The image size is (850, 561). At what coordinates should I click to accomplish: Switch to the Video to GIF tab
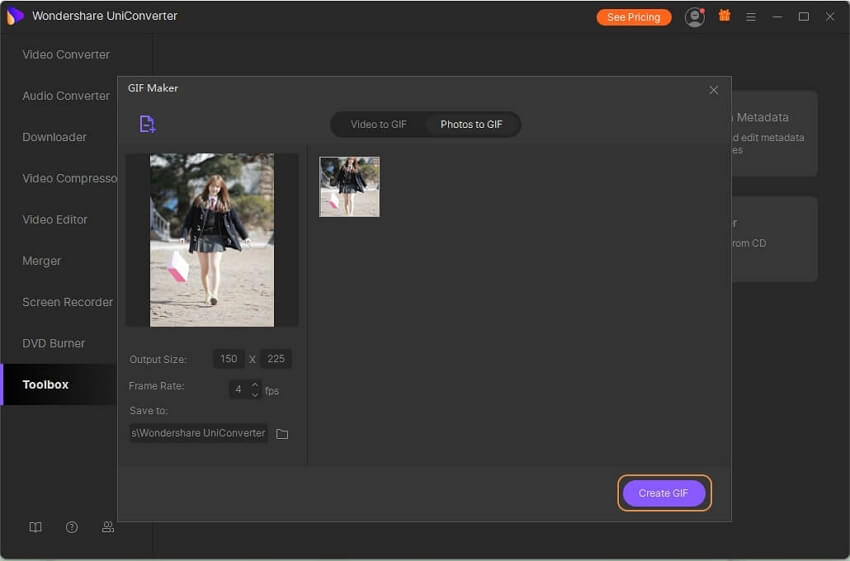click(x=378, y=125)
